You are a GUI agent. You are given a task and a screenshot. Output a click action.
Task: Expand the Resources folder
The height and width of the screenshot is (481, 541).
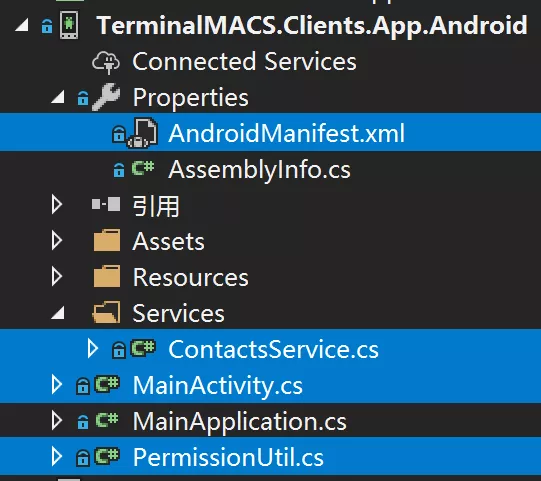57,277
